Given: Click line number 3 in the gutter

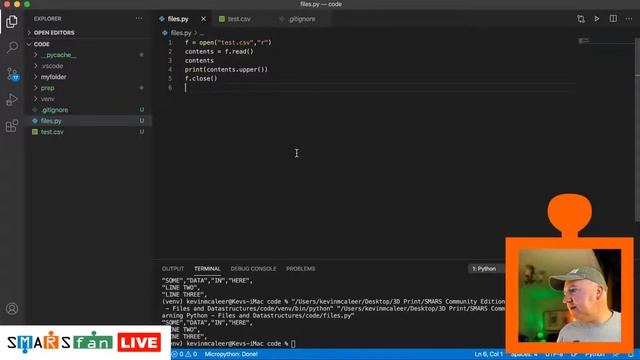Looking at the screenshot, I should (x=170, y=60).
